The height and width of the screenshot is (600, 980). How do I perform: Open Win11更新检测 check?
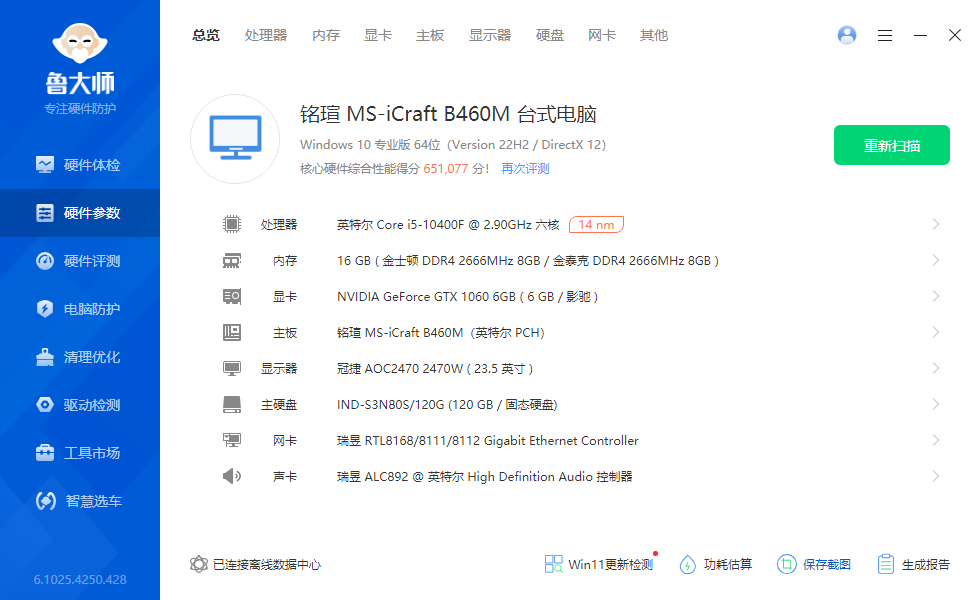tap(599, 564)
